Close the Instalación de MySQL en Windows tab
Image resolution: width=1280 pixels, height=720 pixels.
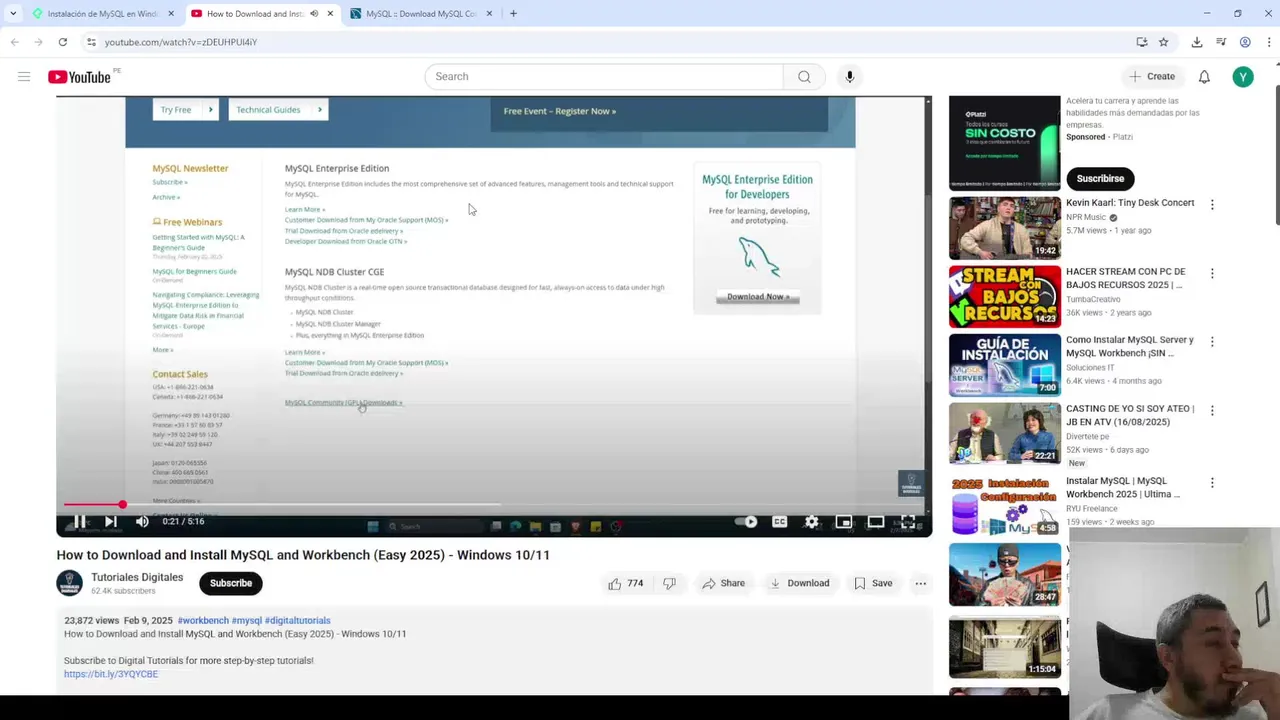click(170, 14)
